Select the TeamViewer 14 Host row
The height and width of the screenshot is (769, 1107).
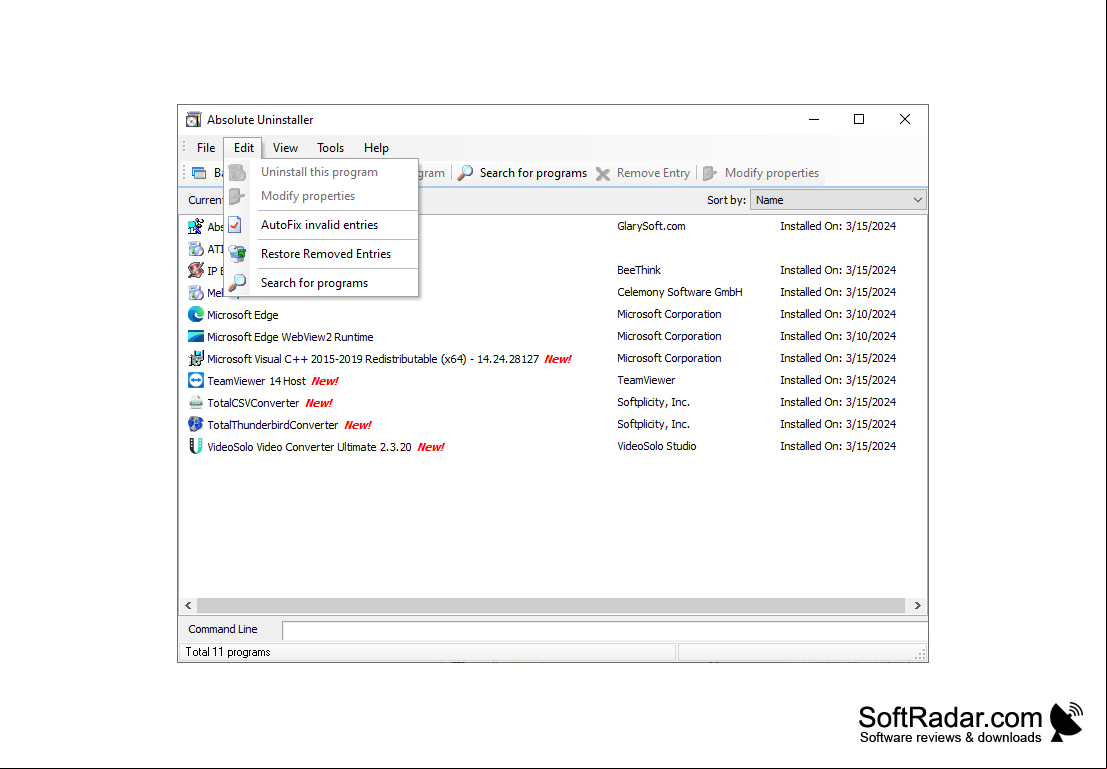click(553, 381)
